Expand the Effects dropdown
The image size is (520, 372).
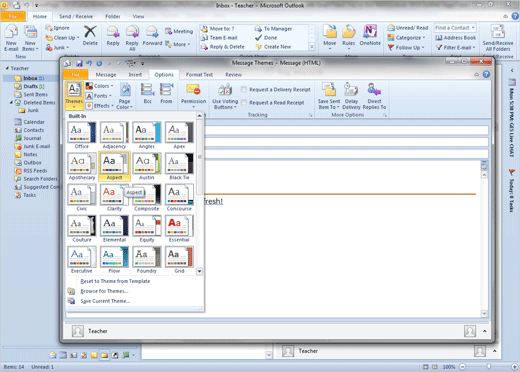tap(99, 106)
